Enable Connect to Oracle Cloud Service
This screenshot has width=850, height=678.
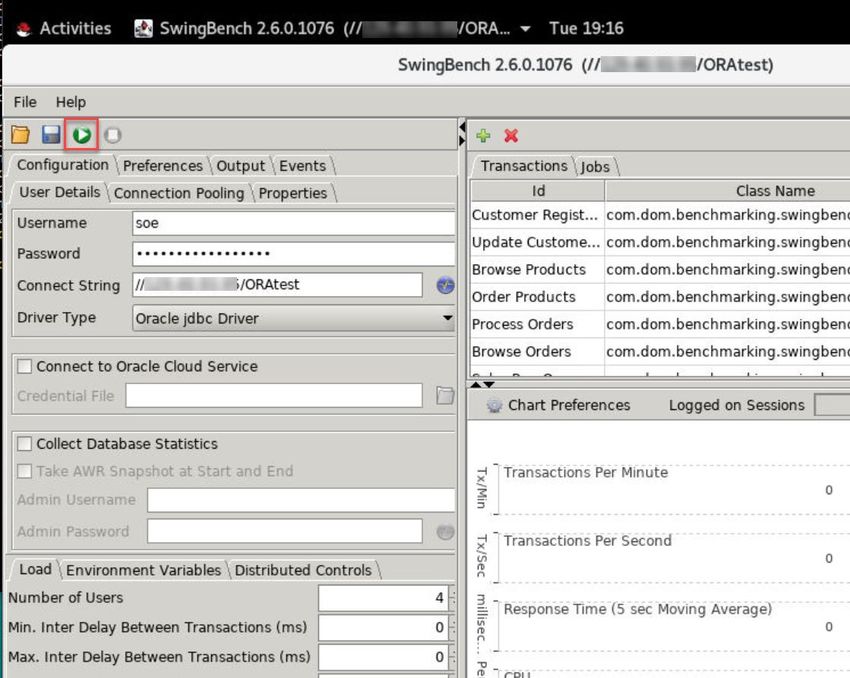pos(24,366)
